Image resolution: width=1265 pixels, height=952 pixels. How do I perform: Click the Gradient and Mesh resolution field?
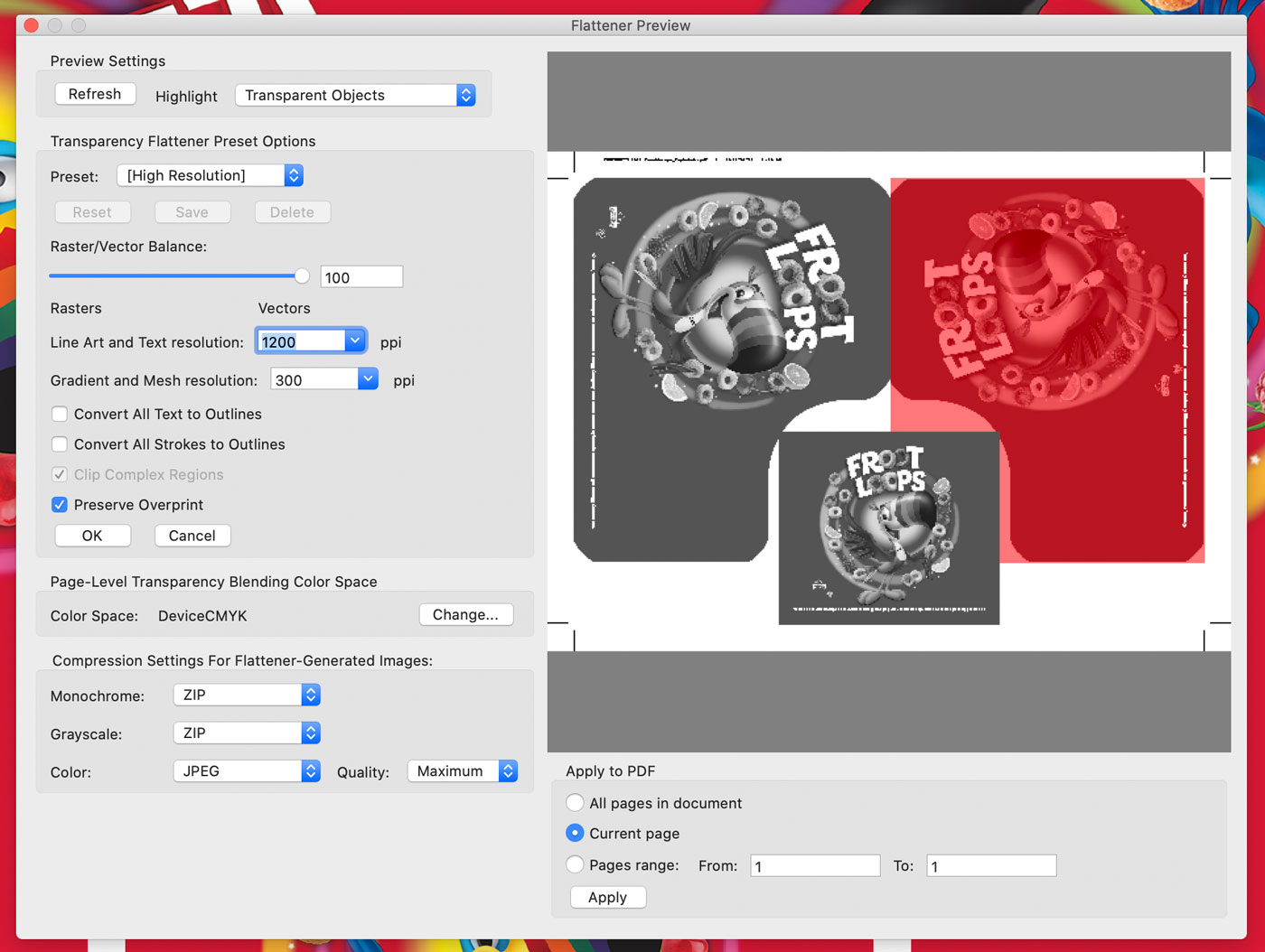tap(314, 379)
